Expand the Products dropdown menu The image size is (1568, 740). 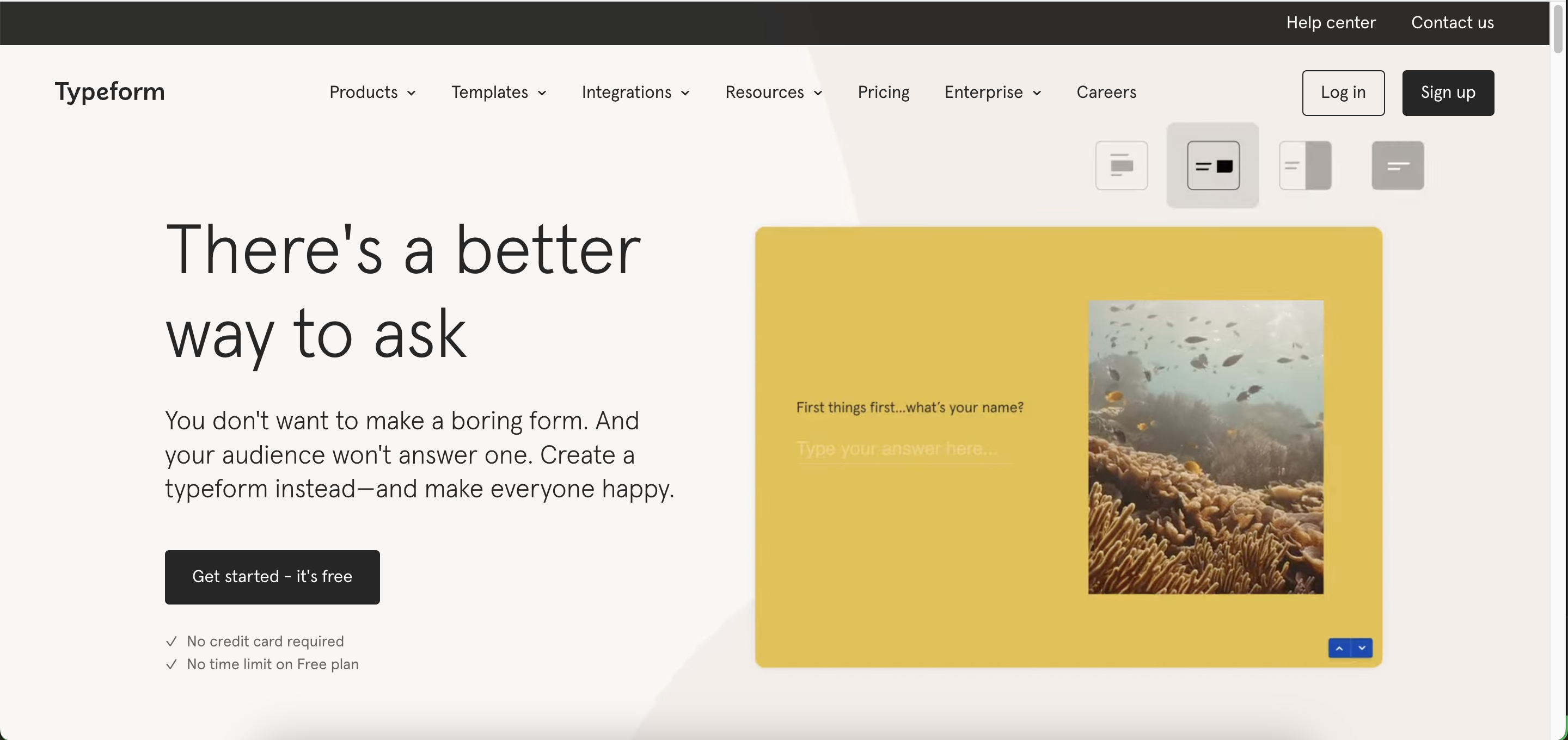[x=372, y=92]
